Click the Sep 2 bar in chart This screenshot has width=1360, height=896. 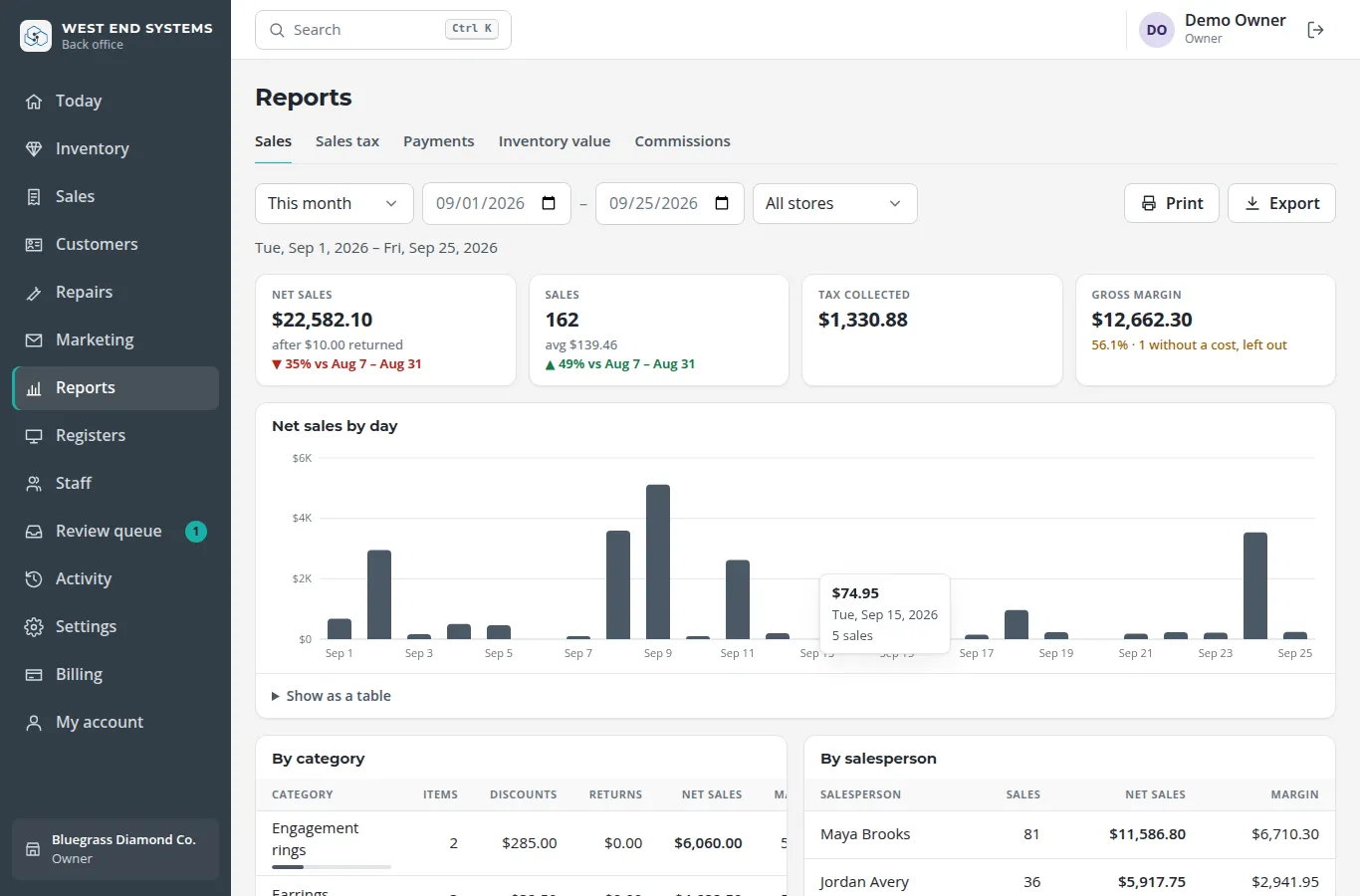[379, 594]
